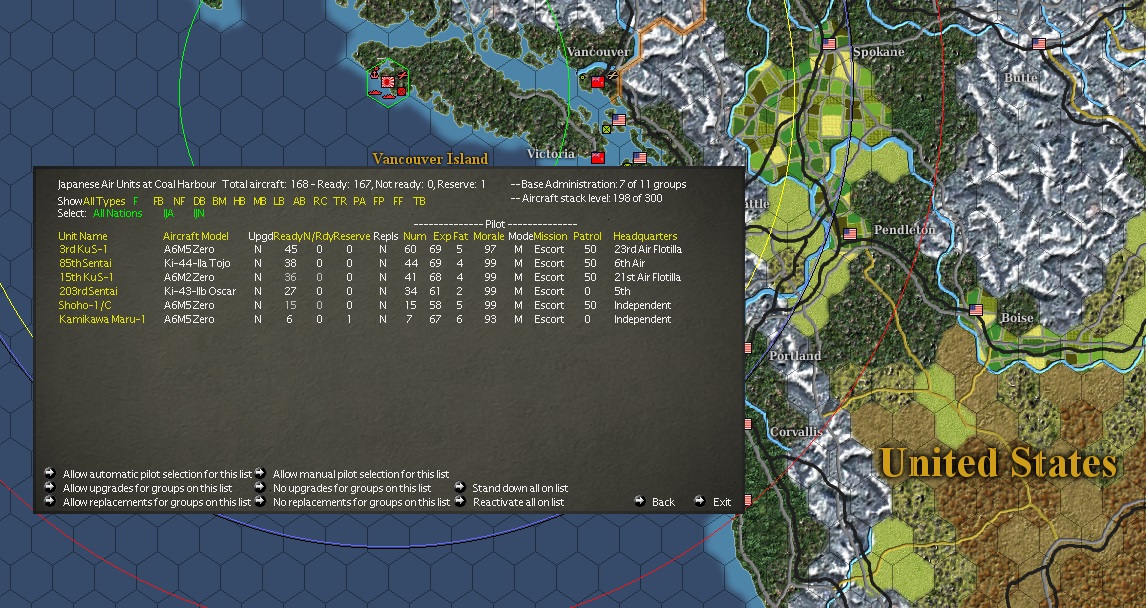Click the arrow icon beside Allow automatic pilot selection
This screenshot has height=608, width=1146.
click(x=50, y=473)
